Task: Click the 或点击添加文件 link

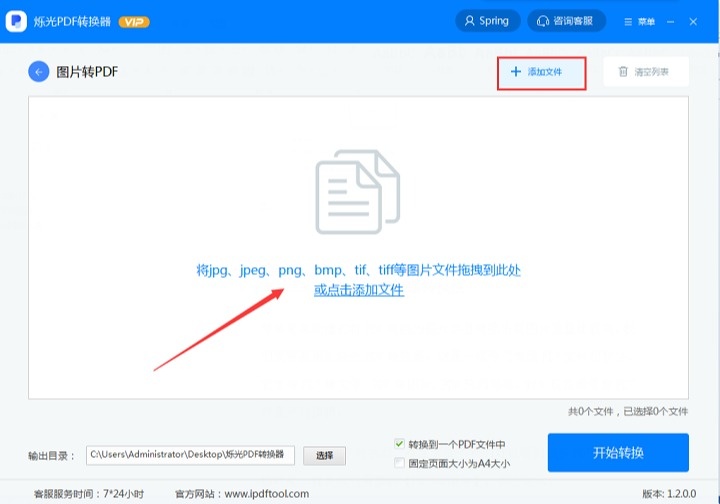Action: click(x=359, y=290)
